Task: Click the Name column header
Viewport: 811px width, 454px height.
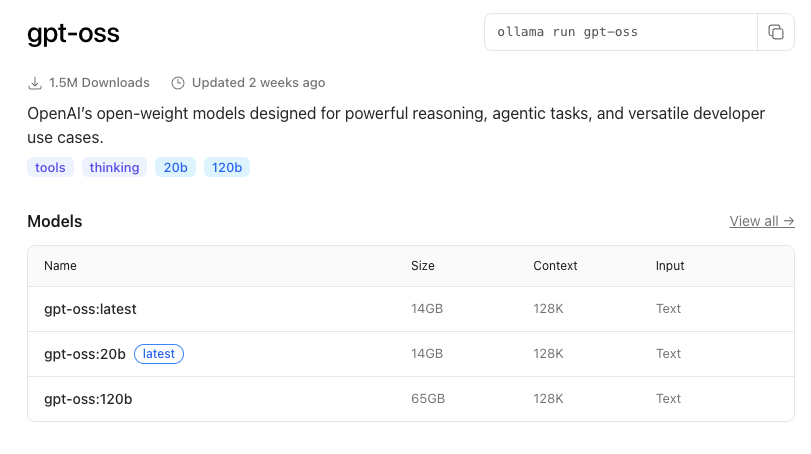Action: (60, 266)
